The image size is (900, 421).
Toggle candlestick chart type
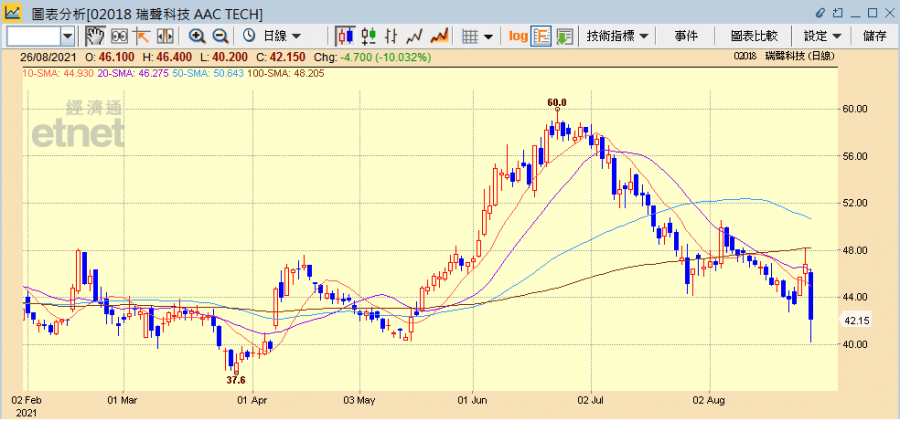tap(345, 36)
